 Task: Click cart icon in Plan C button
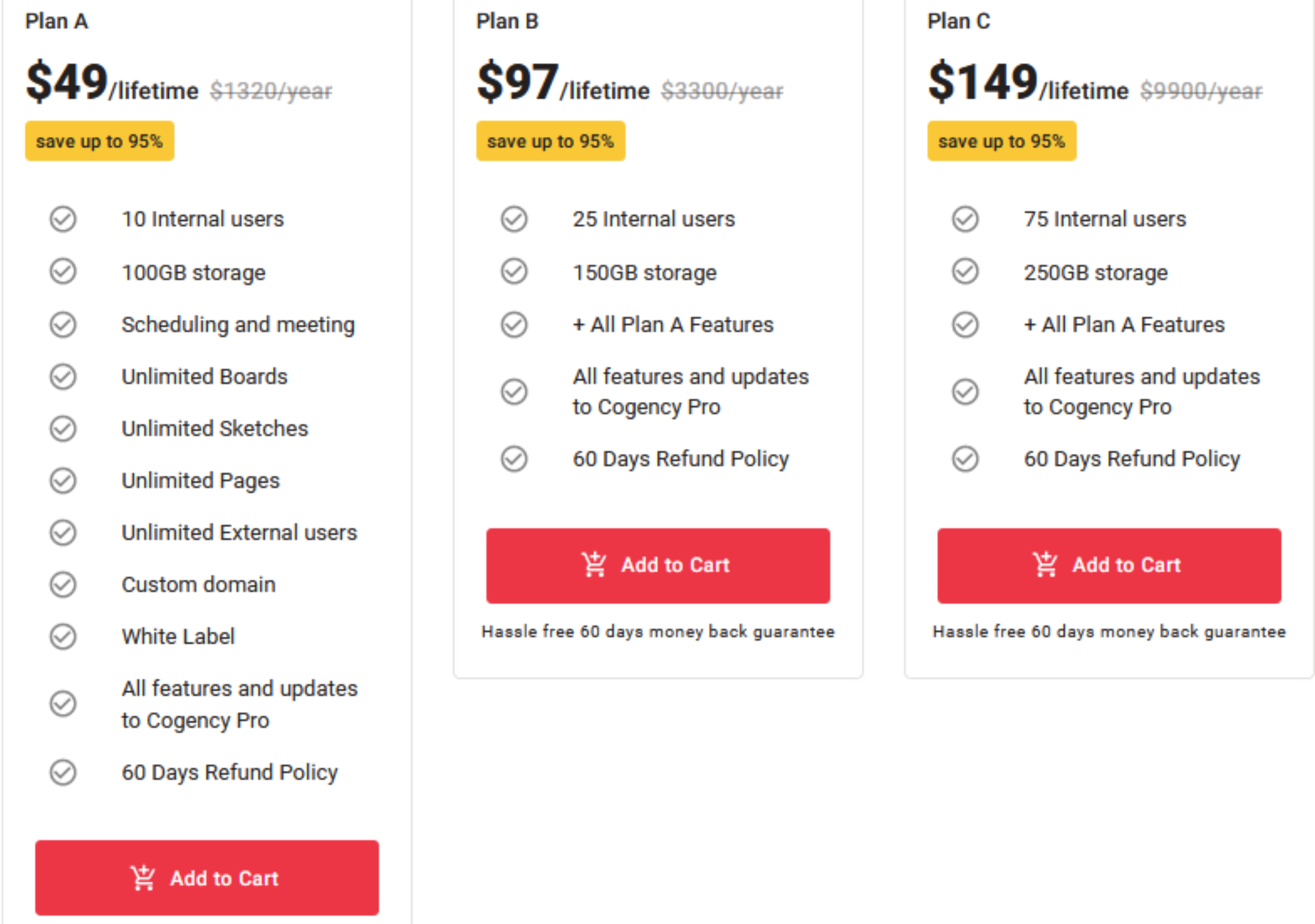tap(1045, 564)
